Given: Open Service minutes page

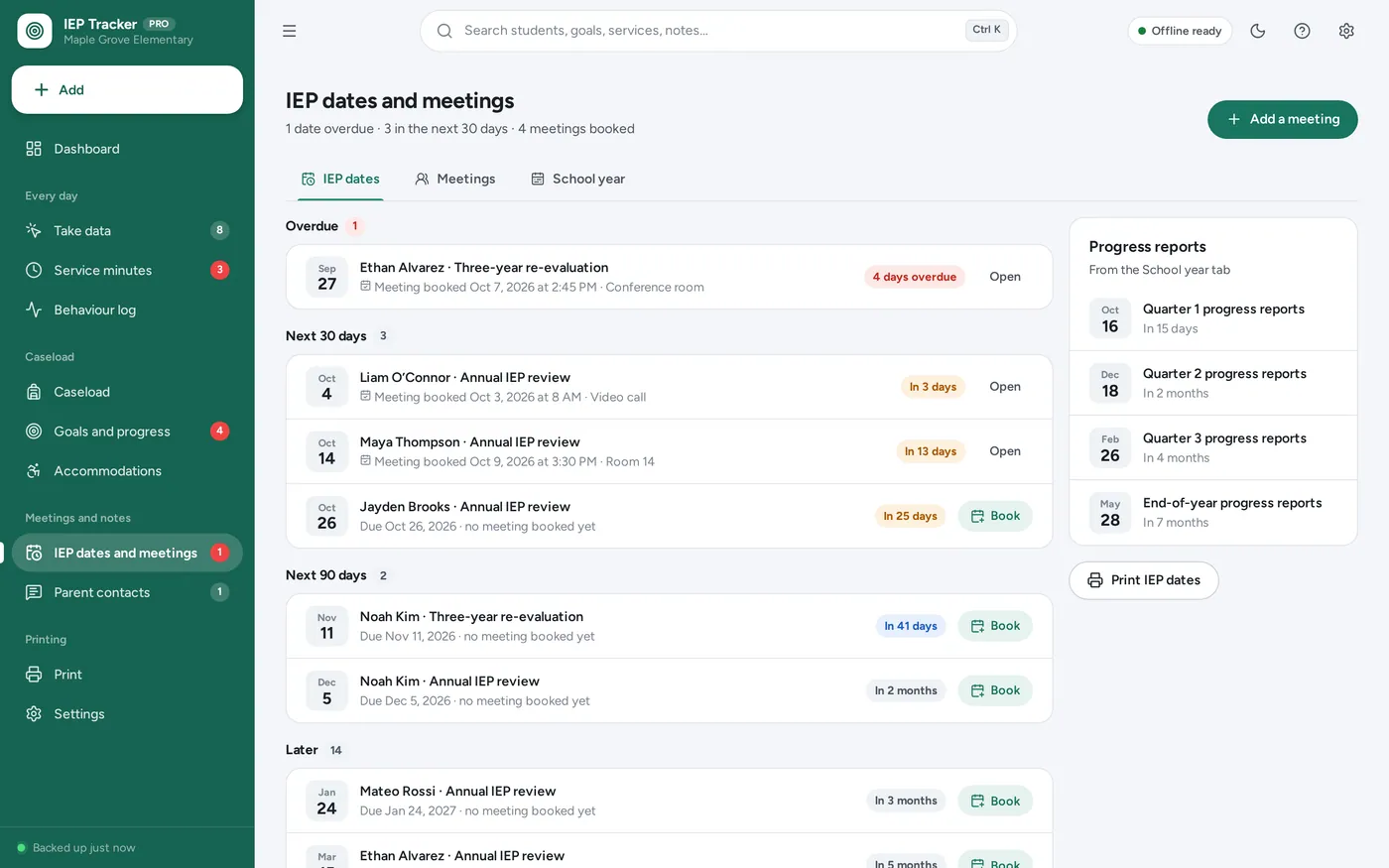Looking at the screenshot, I should click(x=127, y=270).
